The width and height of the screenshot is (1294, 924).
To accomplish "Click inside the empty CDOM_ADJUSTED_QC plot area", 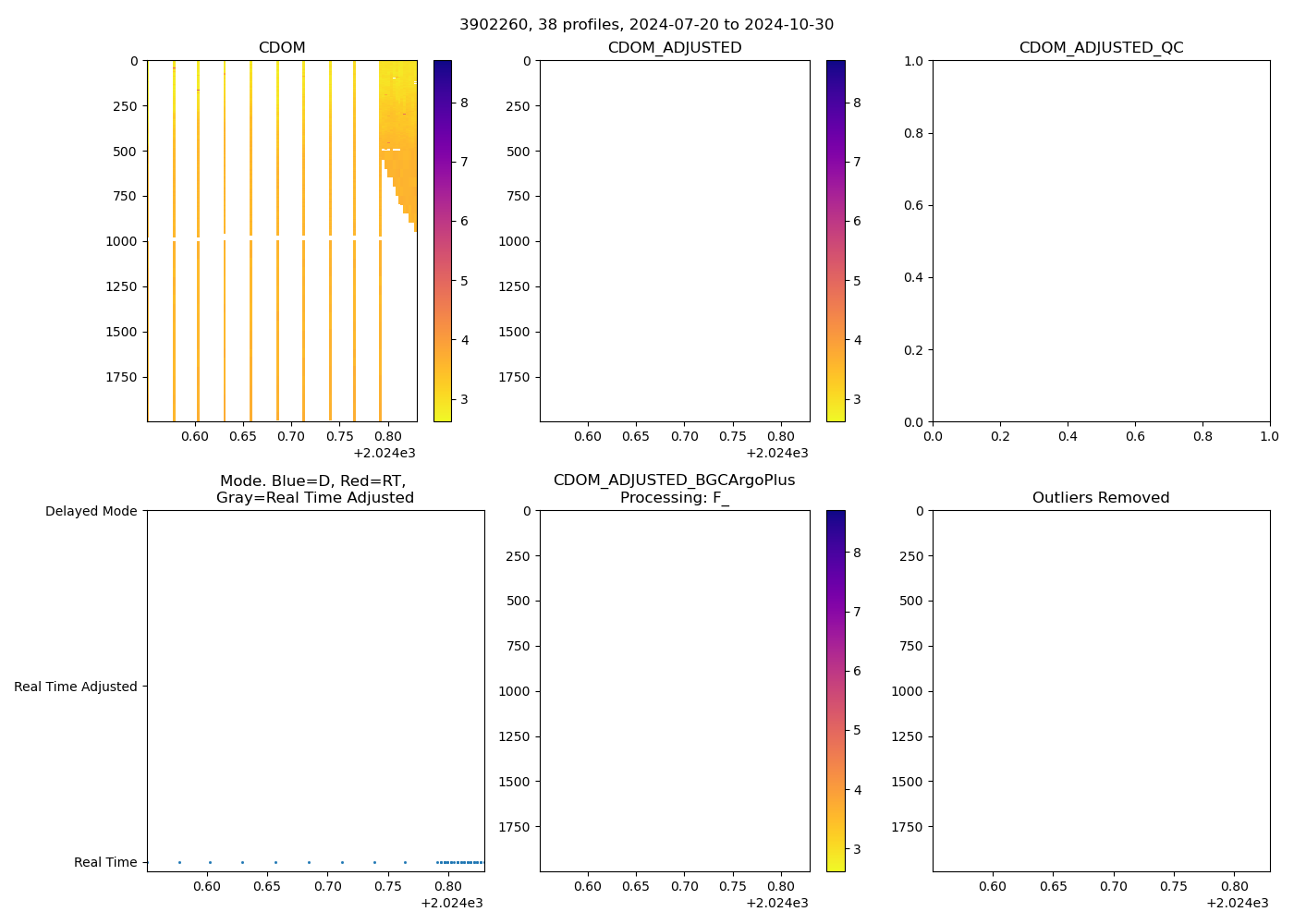I will [1101, 240].
